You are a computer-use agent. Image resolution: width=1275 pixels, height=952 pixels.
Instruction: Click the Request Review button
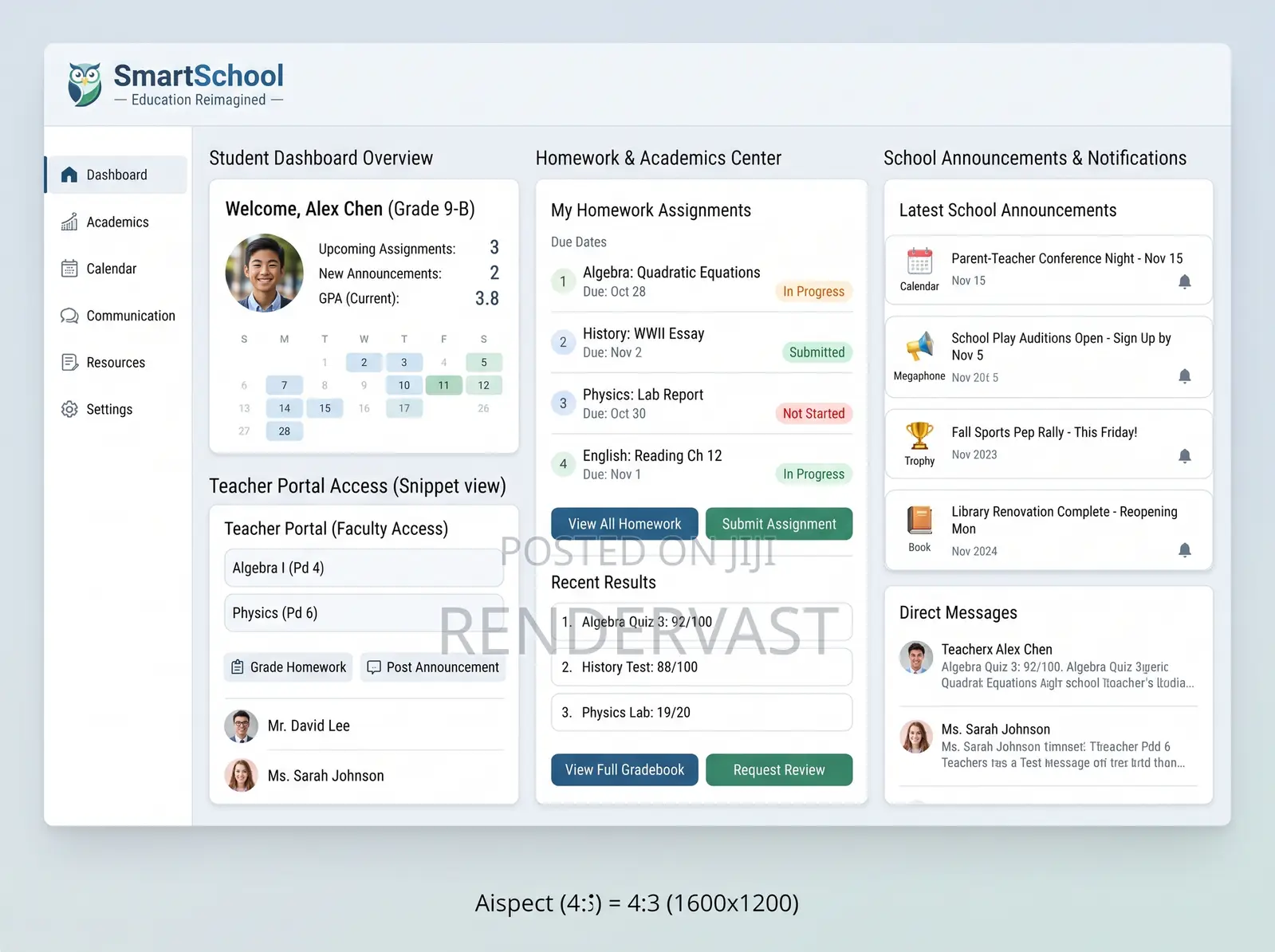[779, 770]
